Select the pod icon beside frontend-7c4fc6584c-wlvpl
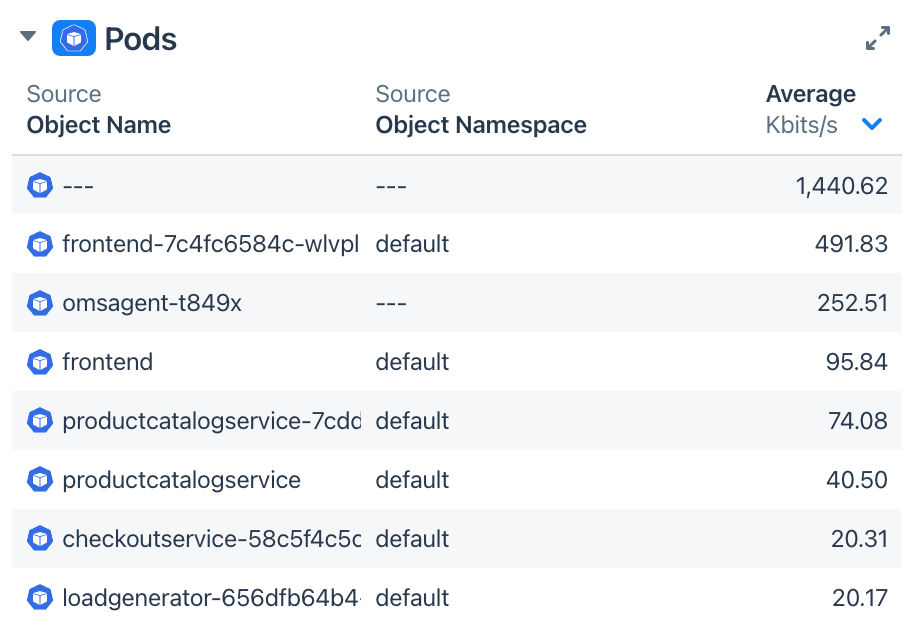The height and width of the screenshot is (625, 914). point(39,244)
